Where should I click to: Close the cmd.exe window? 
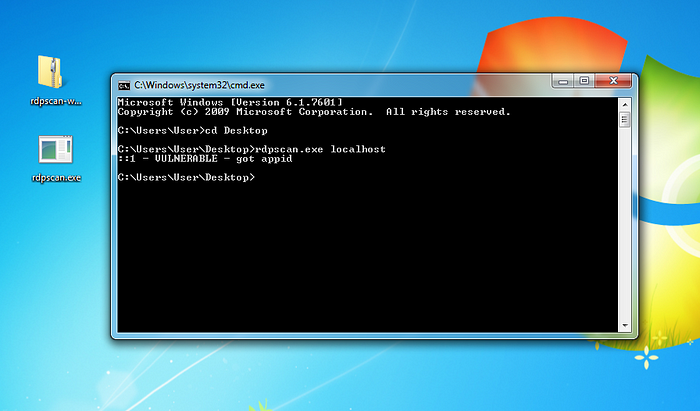click(x=613, y=81)
